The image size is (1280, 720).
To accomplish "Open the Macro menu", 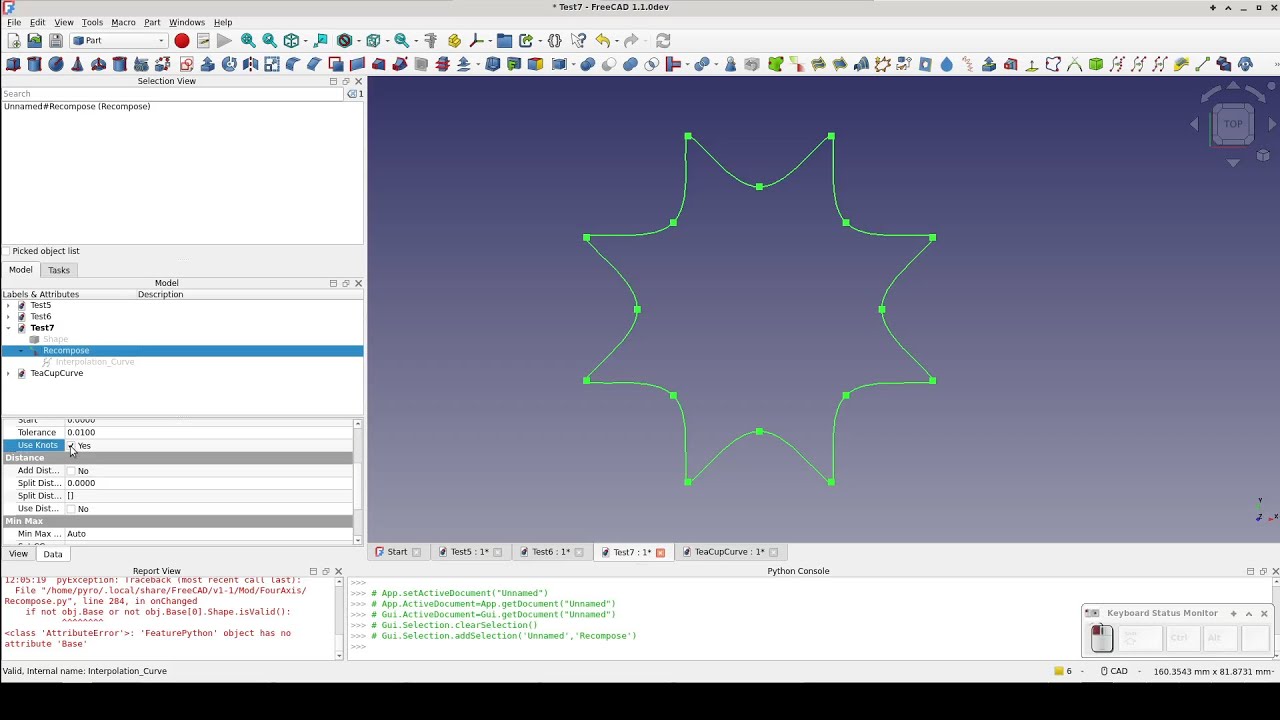I will click(x=123, y=22).
